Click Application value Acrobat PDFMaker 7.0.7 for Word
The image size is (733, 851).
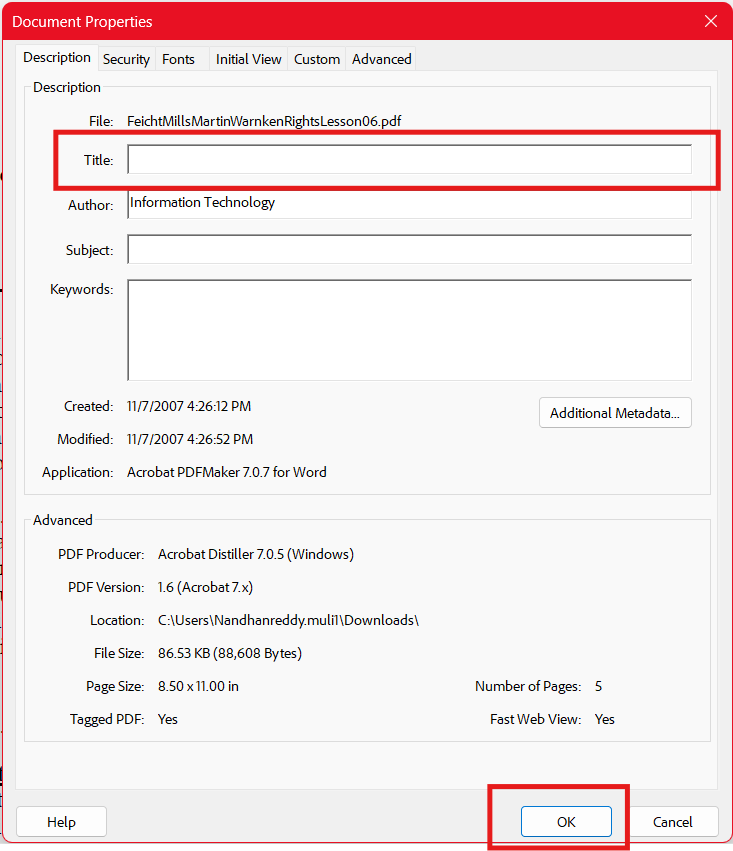pos(227,472)
